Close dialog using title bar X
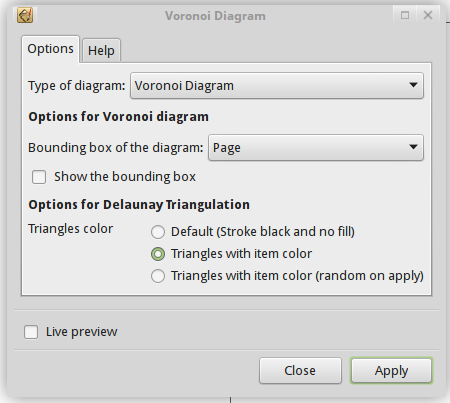 tap(428, 15)
